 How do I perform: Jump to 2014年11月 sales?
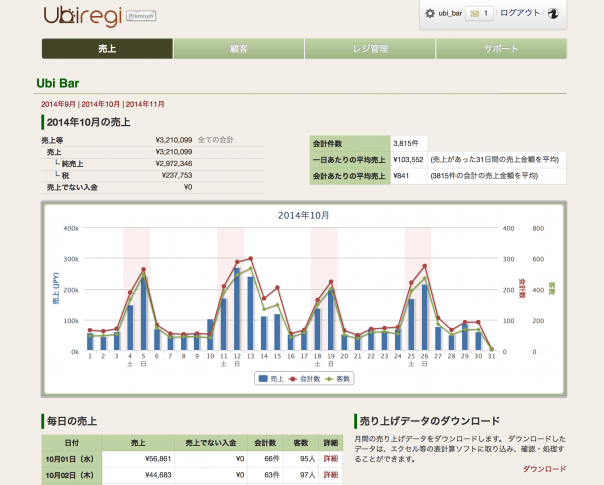point(145,104)
